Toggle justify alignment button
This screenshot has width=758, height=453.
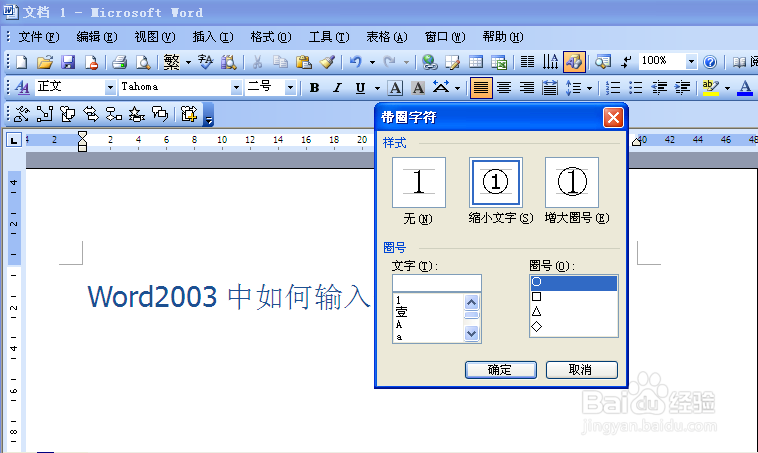click(x=481, y=88)
